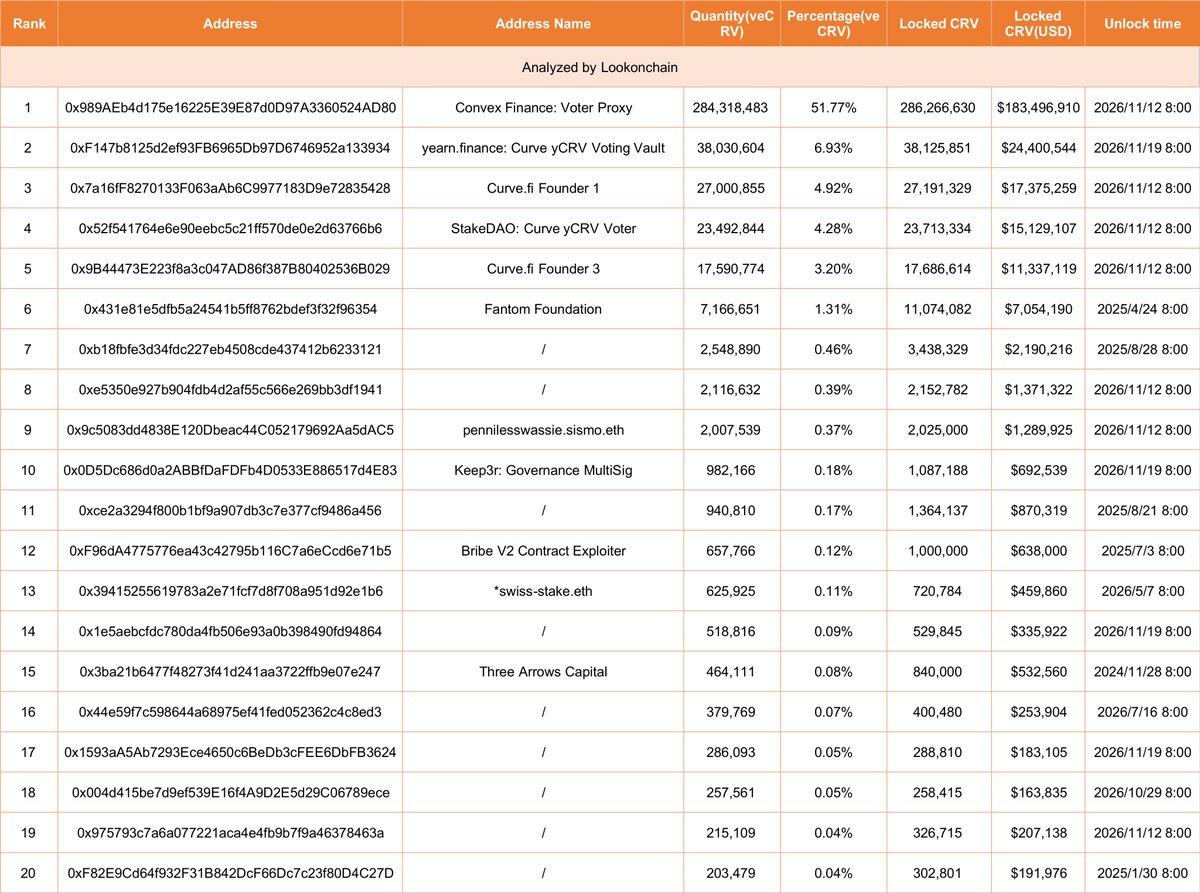Select the "Quantity(veCRV)" column header
Image resolution: width=1200 pixels, height=893 pixels.
point(731,24)
